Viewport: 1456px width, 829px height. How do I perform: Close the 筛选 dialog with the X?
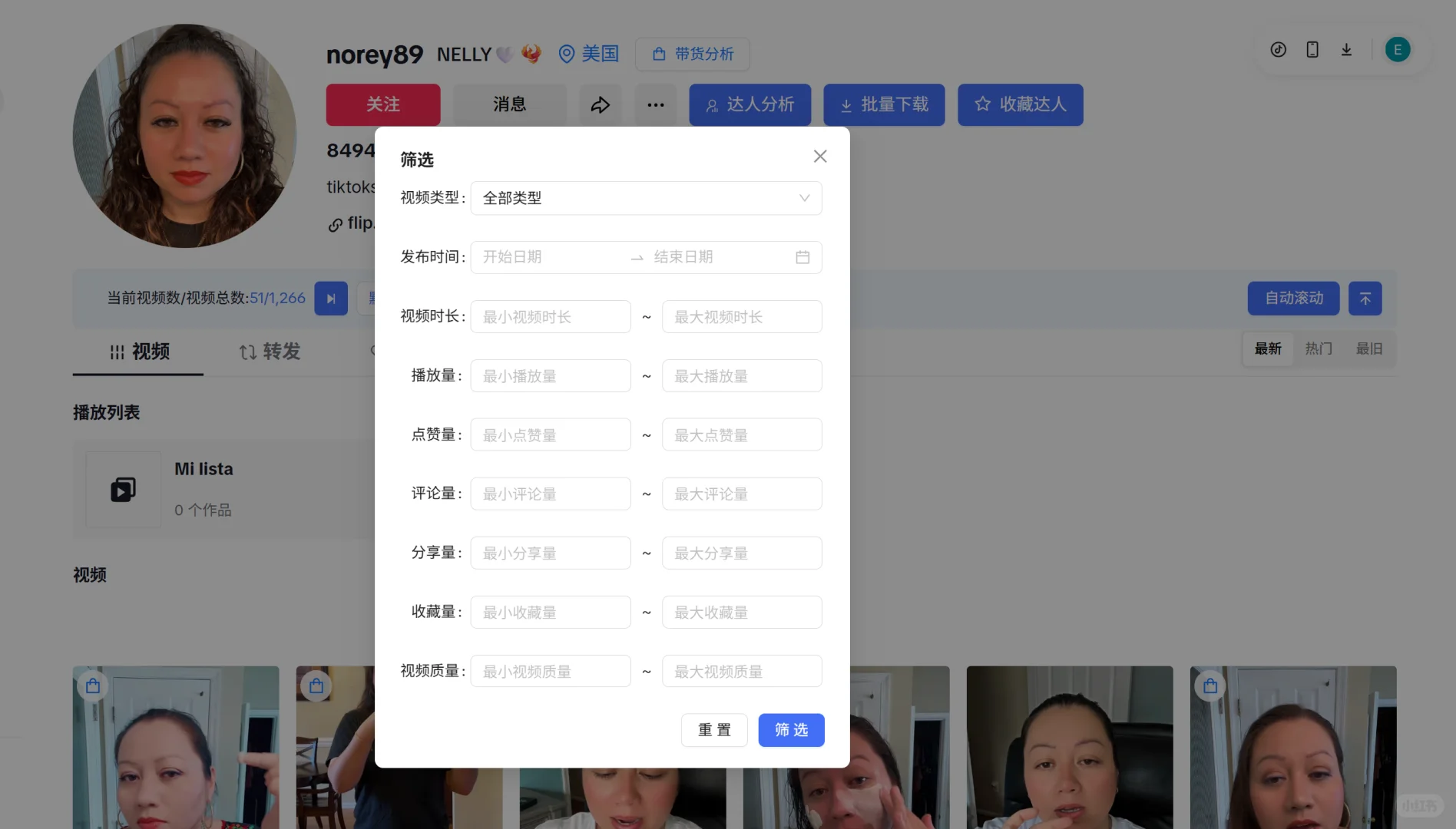[x=819, y=156]
